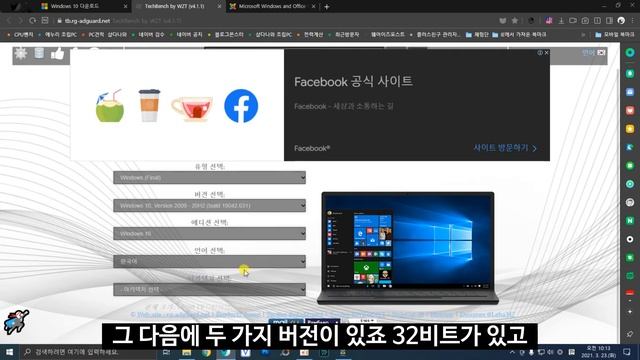Screen dimensions: 640x360
Task: Click the taskbar search box
Action: pyautogui.click(x=88, y=352)
